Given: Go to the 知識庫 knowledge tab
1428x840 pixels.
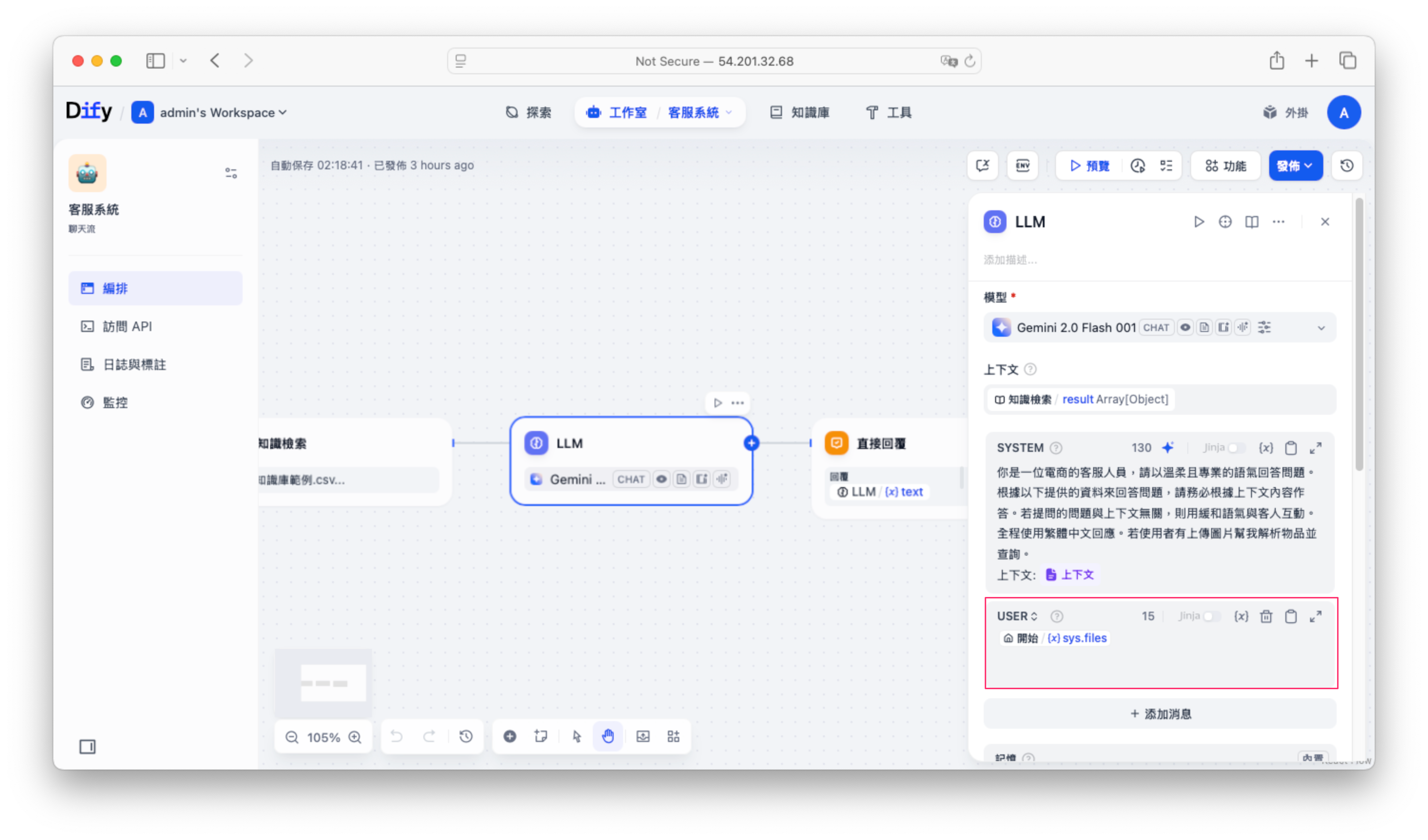Looking at the screenshot, I should click(x=800, y=113).
